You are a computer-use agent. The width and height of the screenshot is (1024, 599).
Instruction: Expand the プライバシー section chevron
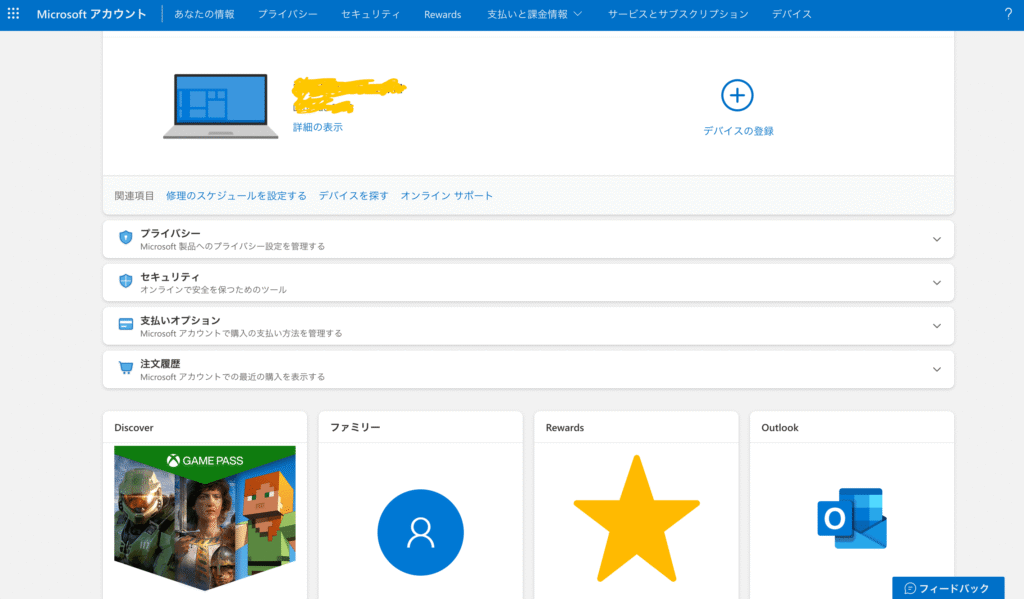[x=936, y=239]
